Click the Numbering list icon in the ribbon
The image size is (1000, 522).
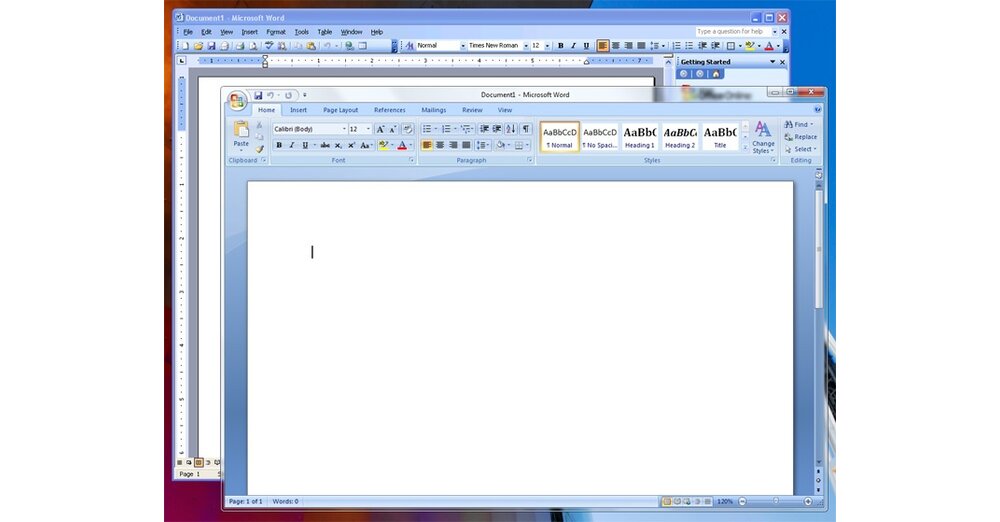click(x=446, y=129)
